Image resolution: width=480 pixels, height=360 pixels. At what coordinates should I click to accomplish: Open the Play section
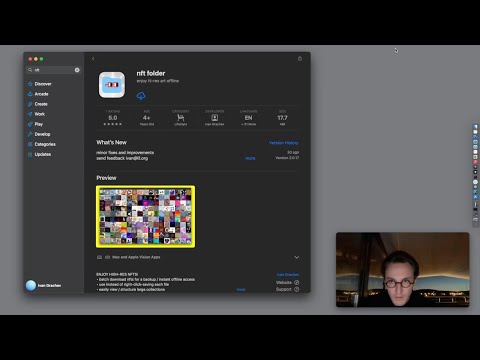(39, 124)
